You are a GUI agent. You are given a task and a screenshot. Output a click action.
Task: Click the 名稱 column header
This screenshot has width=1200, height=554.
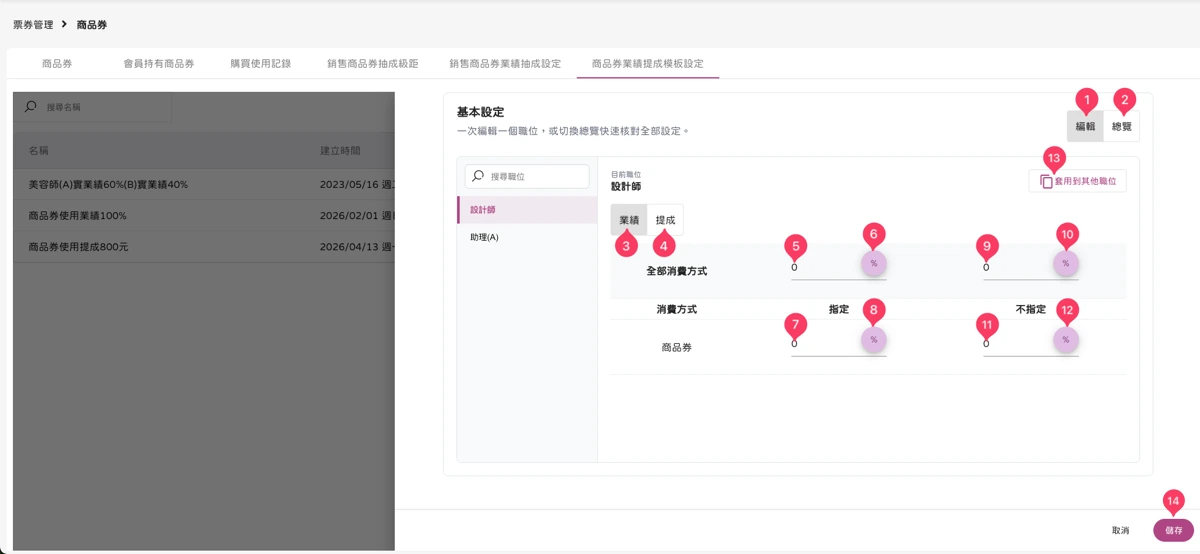point(38,150)
